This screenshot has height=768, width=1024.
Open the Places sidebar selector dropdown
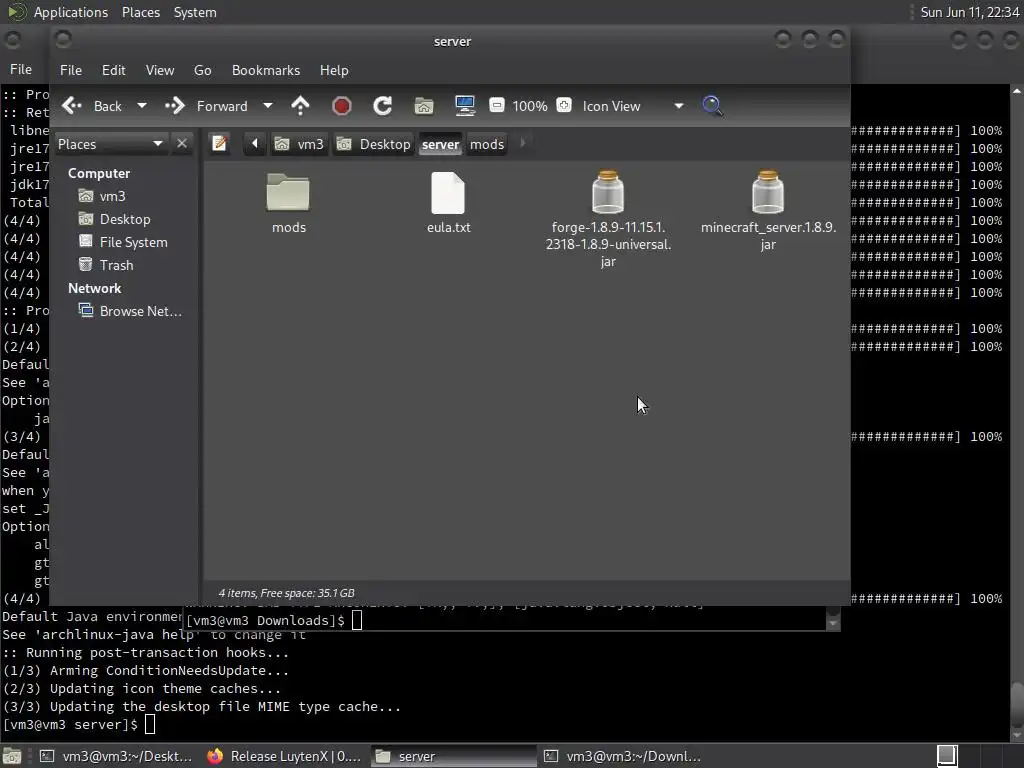[110, 144]
